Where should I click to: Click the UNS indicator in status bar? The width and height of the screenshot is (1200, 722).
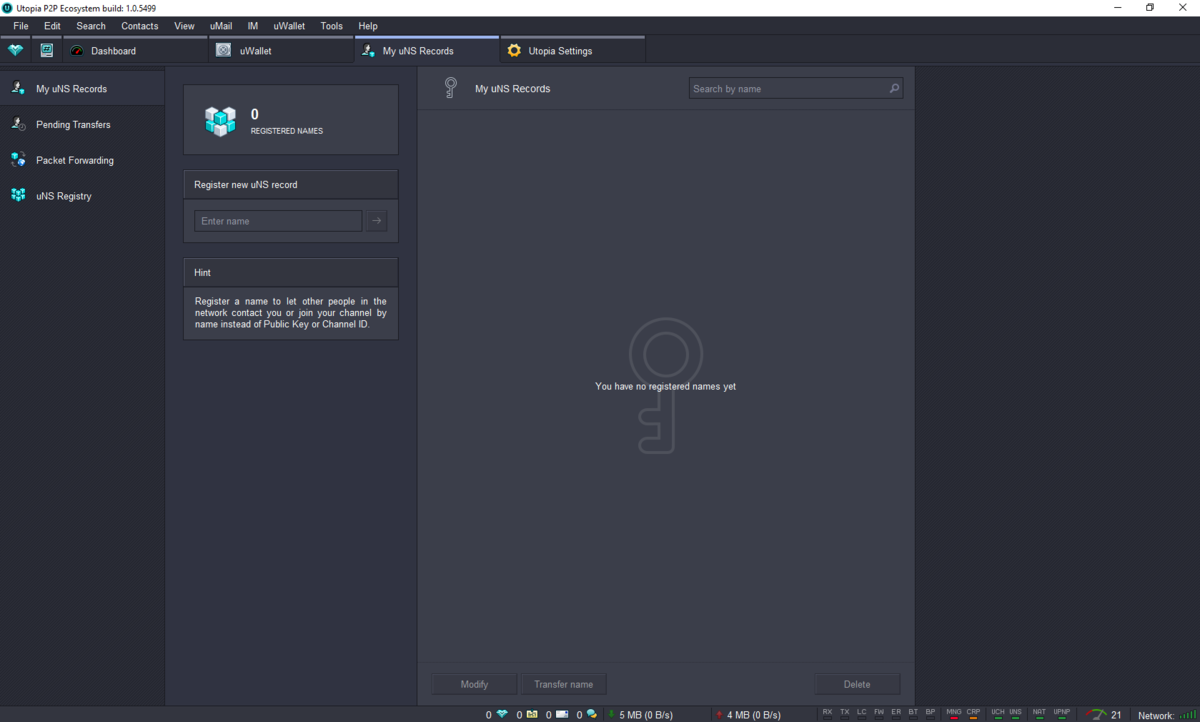coord(1015,713)
